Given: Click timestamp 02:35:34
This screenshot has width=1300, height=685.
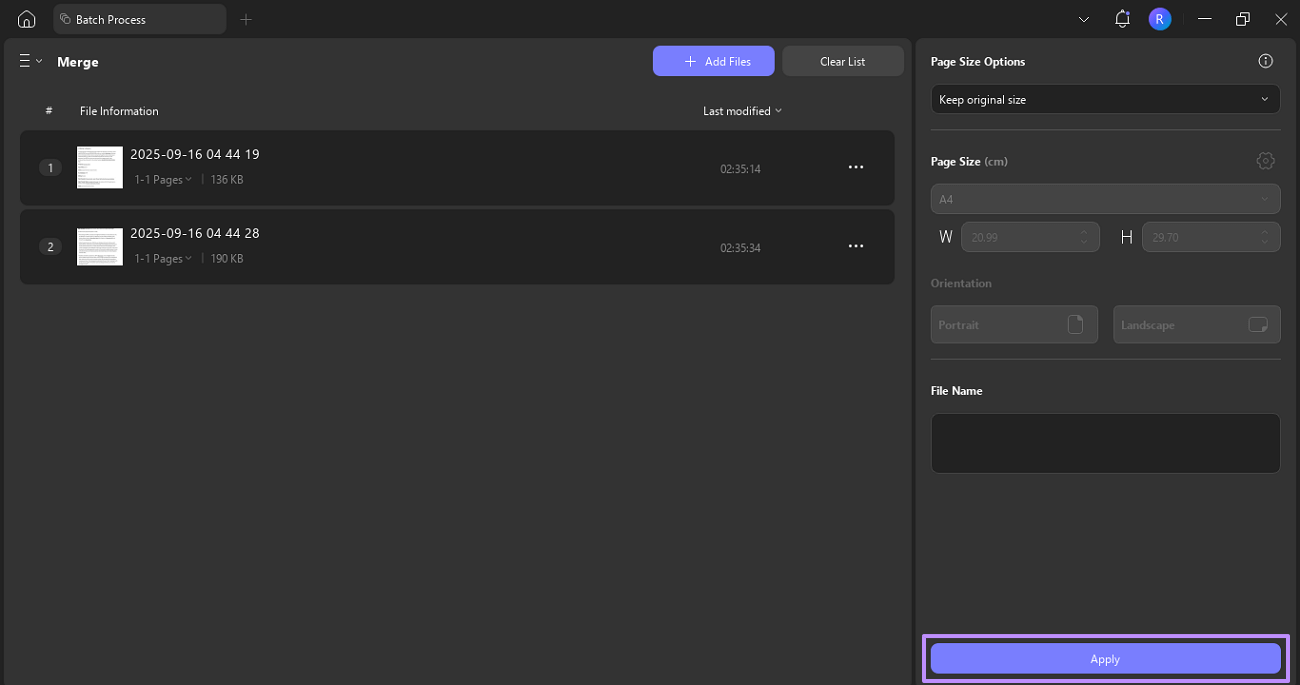Looking at the screenshot, I should (x=740, y=248).
